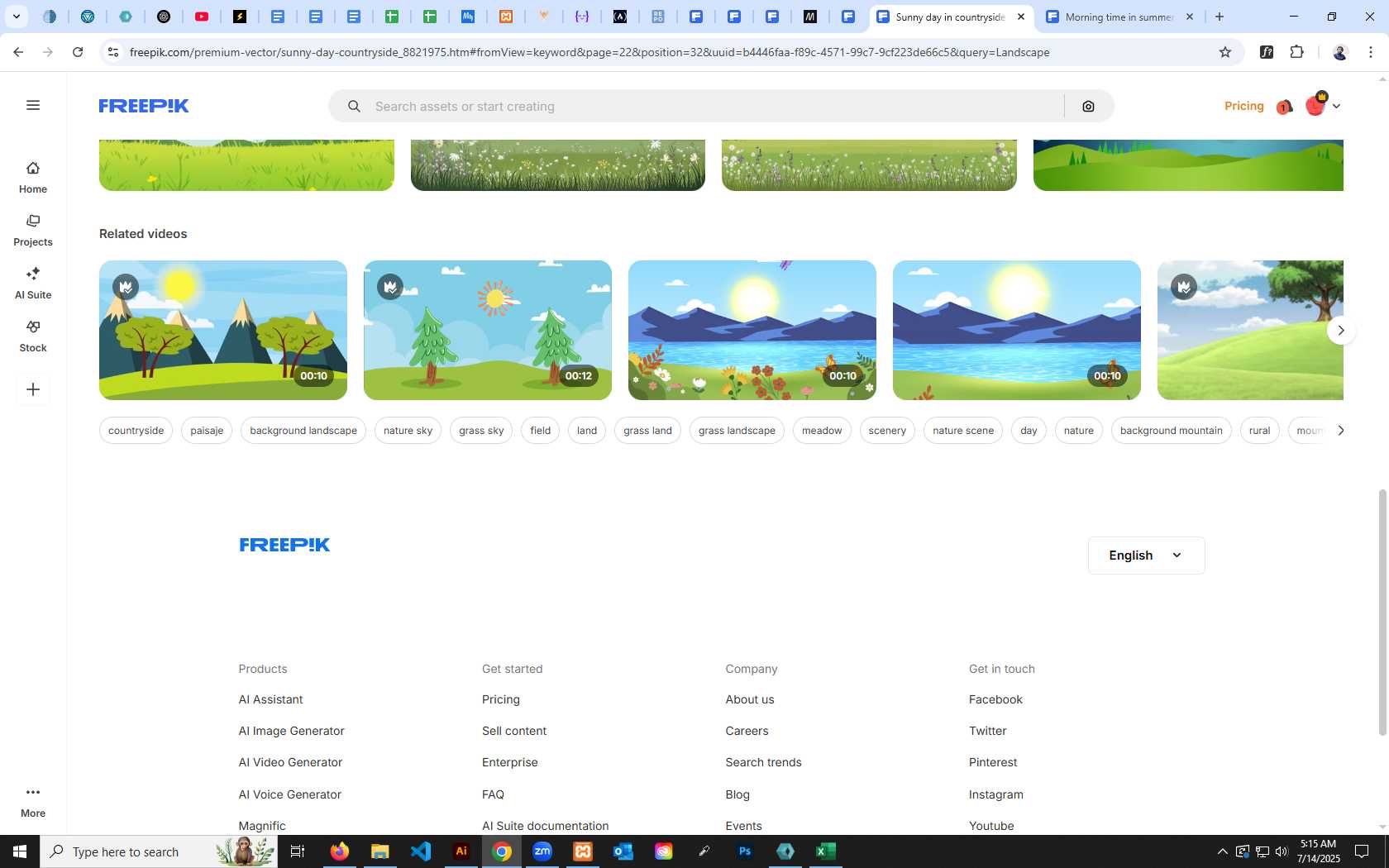Image resolution: width=1389 pixels, height=868 pixels.
Task: Open the hamburger menu in Freepik sidebar
Action: [x=33, y=105]
